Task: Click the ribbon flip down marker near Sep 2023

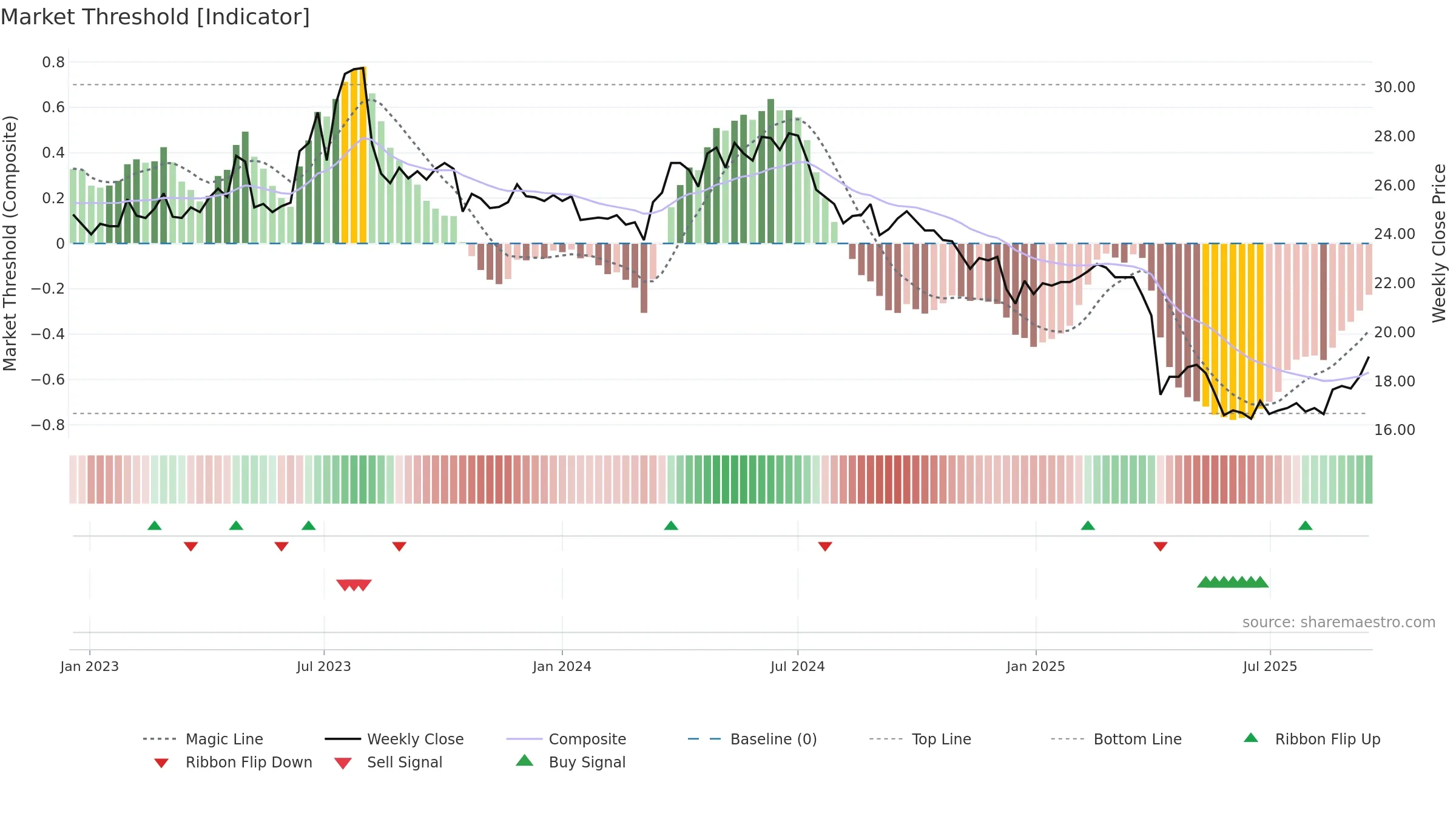Action: [x=399, y=547]
